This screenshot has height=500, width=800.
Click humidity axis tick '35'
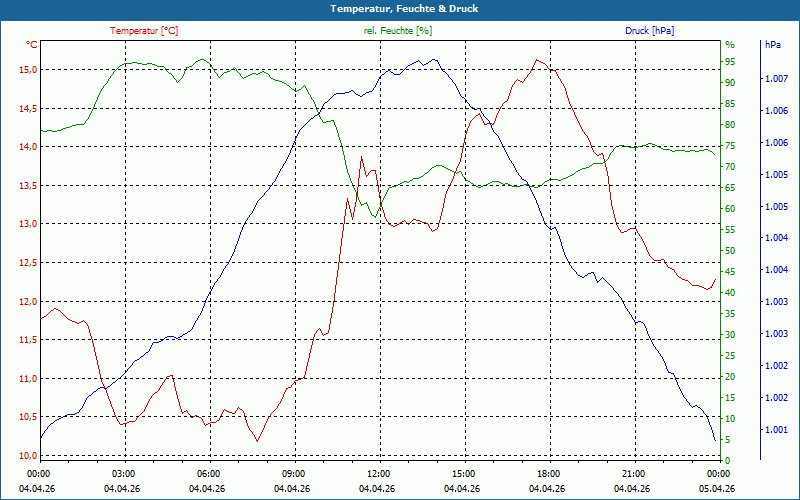point(730,314)
